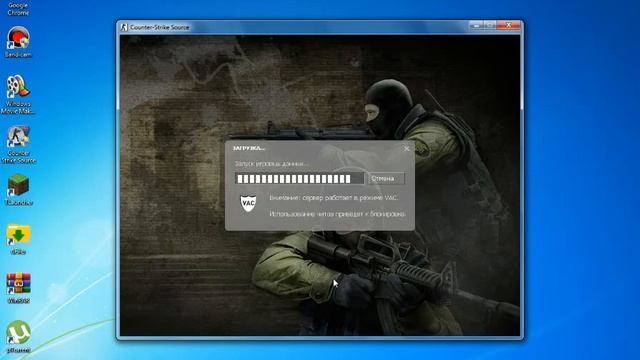Close the Загрузка loading dialog
The width and height of the screenshot is (640, 360).
coord(407,149)
